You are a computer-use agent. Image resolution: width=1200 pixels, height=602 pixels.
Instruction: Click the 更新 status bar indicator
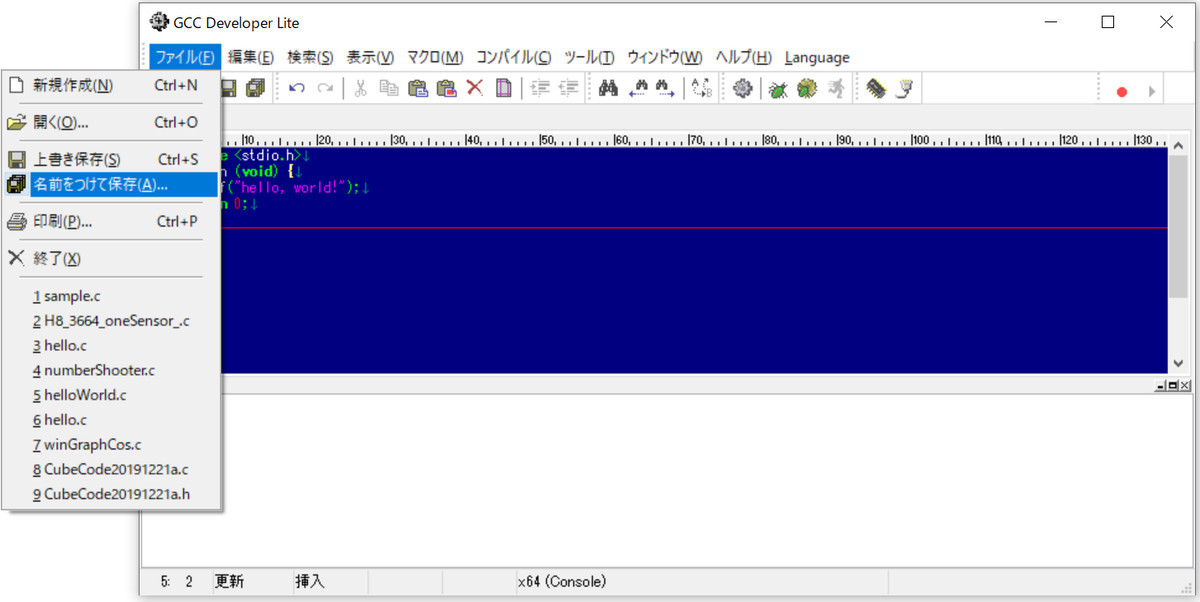[x=228, y=581]
